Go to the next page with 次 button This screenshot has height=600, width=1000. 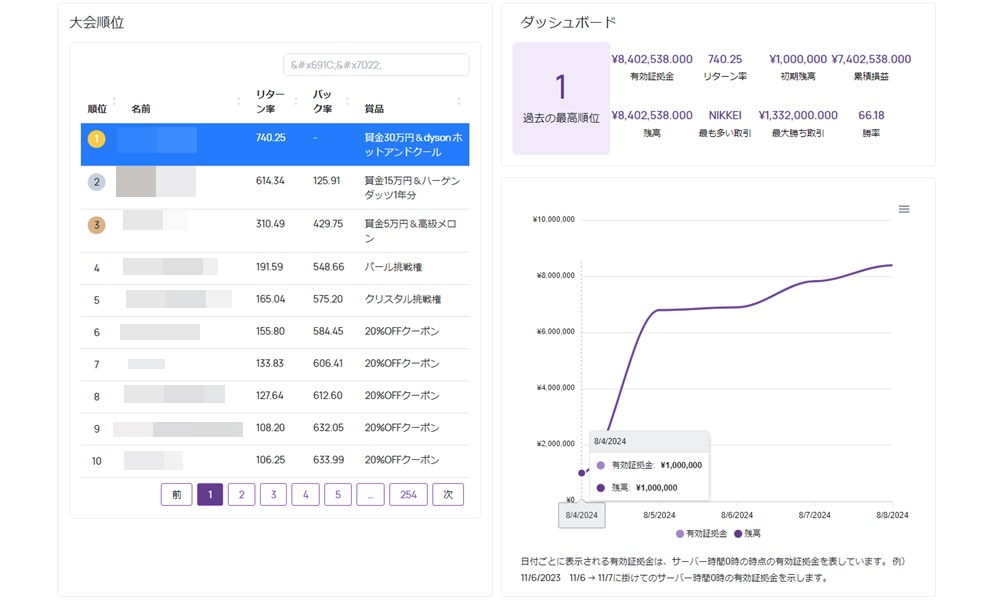click(x=447, y=494)
